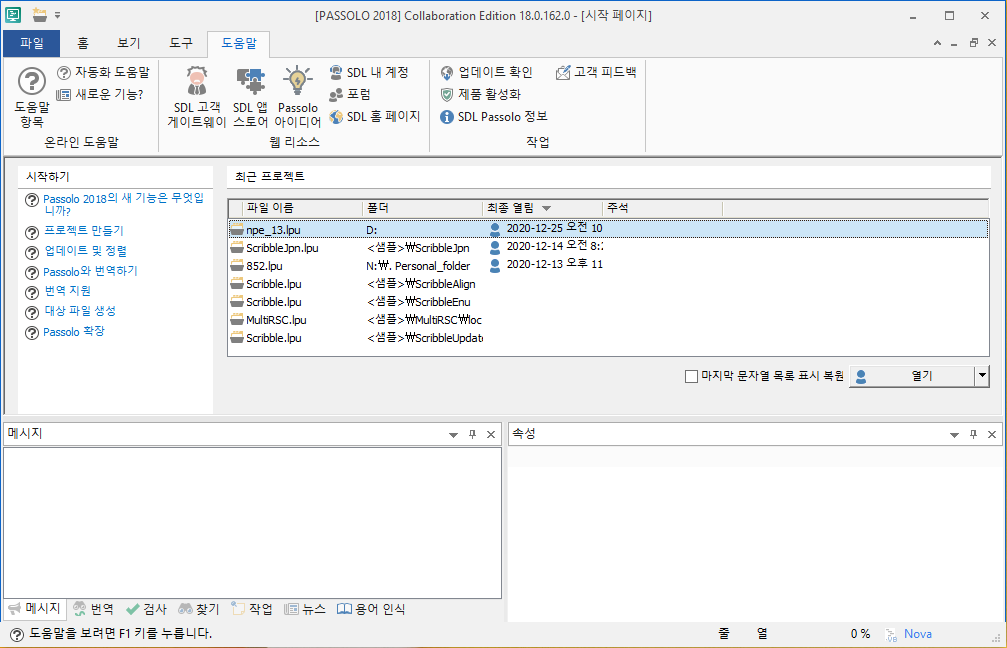The height and width of the screenshot is (648, 1007).
Task: Open the 메시지 panel options dropdown
Action: [453, 435]
